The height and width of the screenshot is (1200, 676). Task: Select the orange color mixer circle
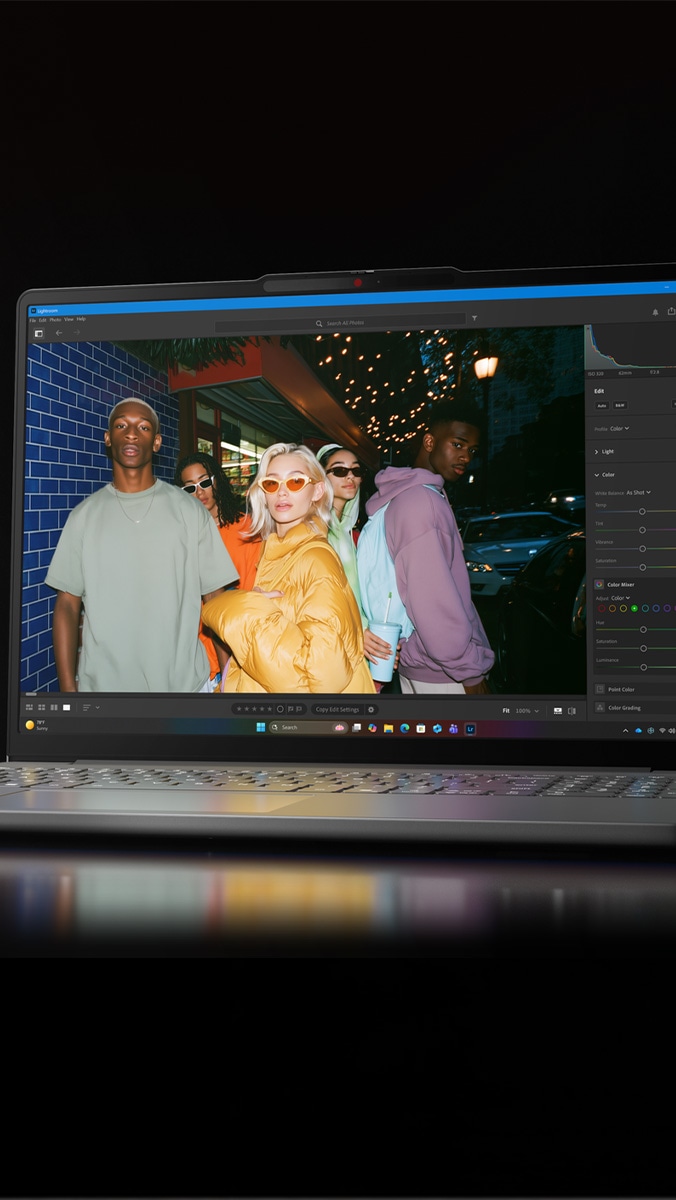point(612,609)
